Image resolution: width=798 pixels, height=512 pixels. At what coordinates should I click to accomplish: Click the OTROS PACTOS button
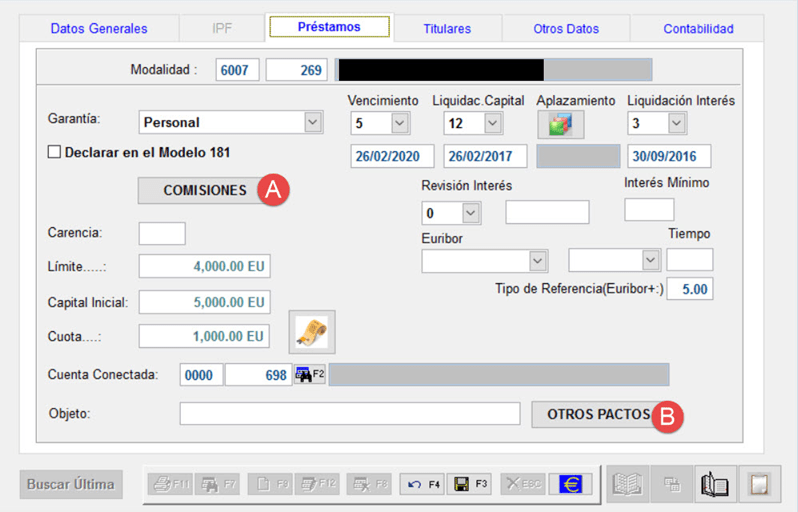point(598,414)
